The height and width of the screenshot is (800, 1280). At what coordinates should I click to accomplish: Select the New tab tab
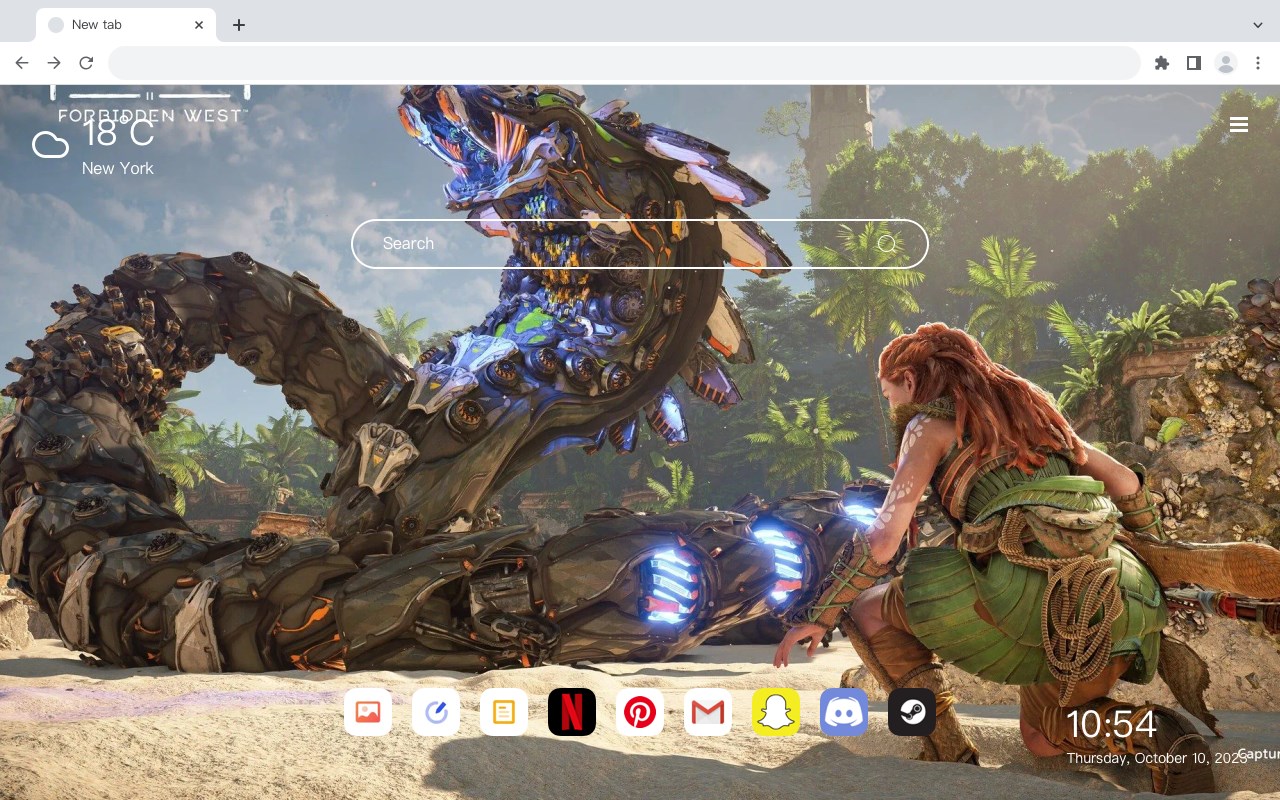(126, 25)
